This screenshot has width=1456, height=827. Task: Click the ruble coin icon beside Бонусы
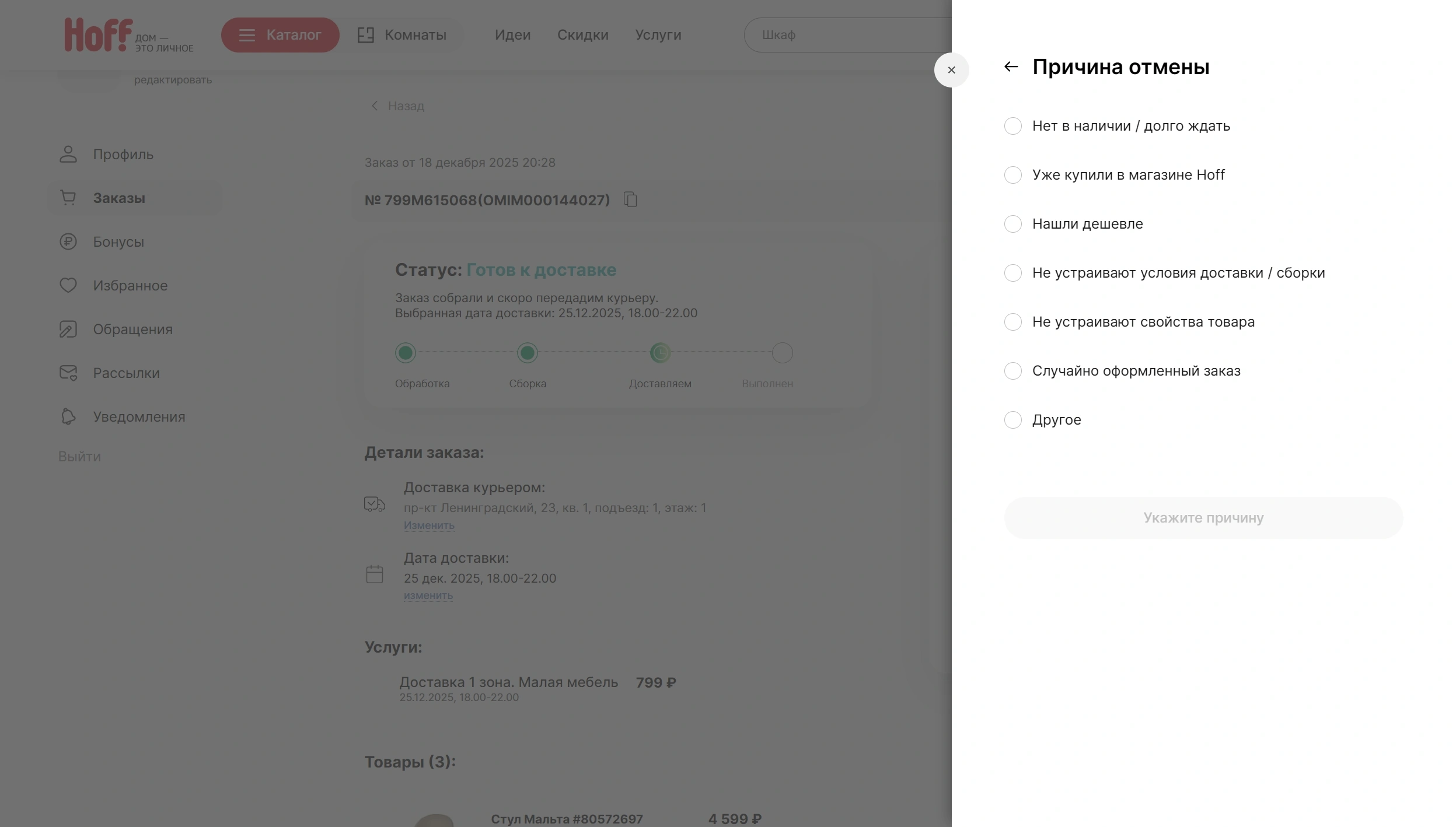coord(68,241)
